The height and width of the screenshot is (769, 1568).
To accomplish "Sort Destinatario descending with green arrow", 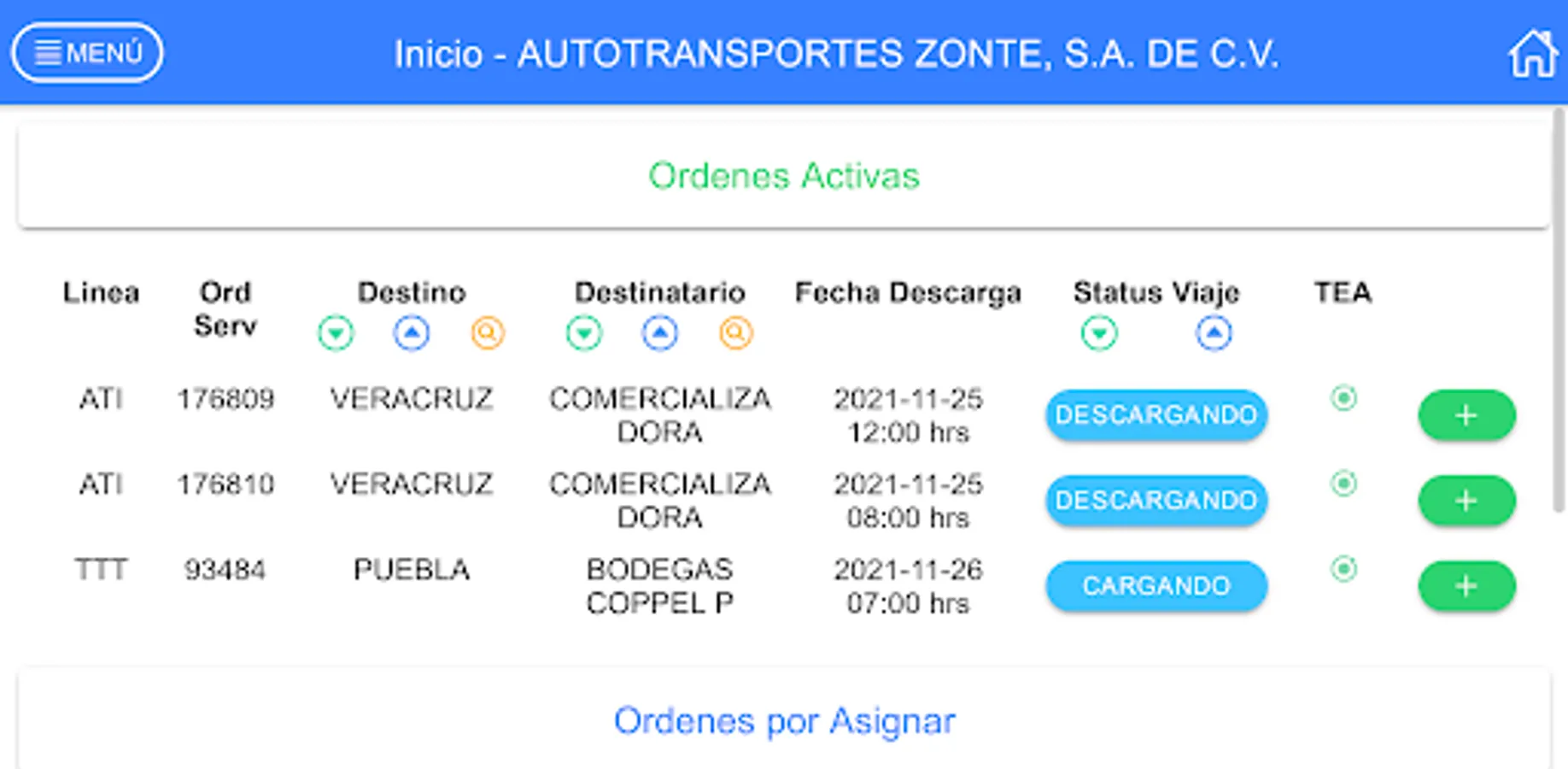I will pos(584,333).
